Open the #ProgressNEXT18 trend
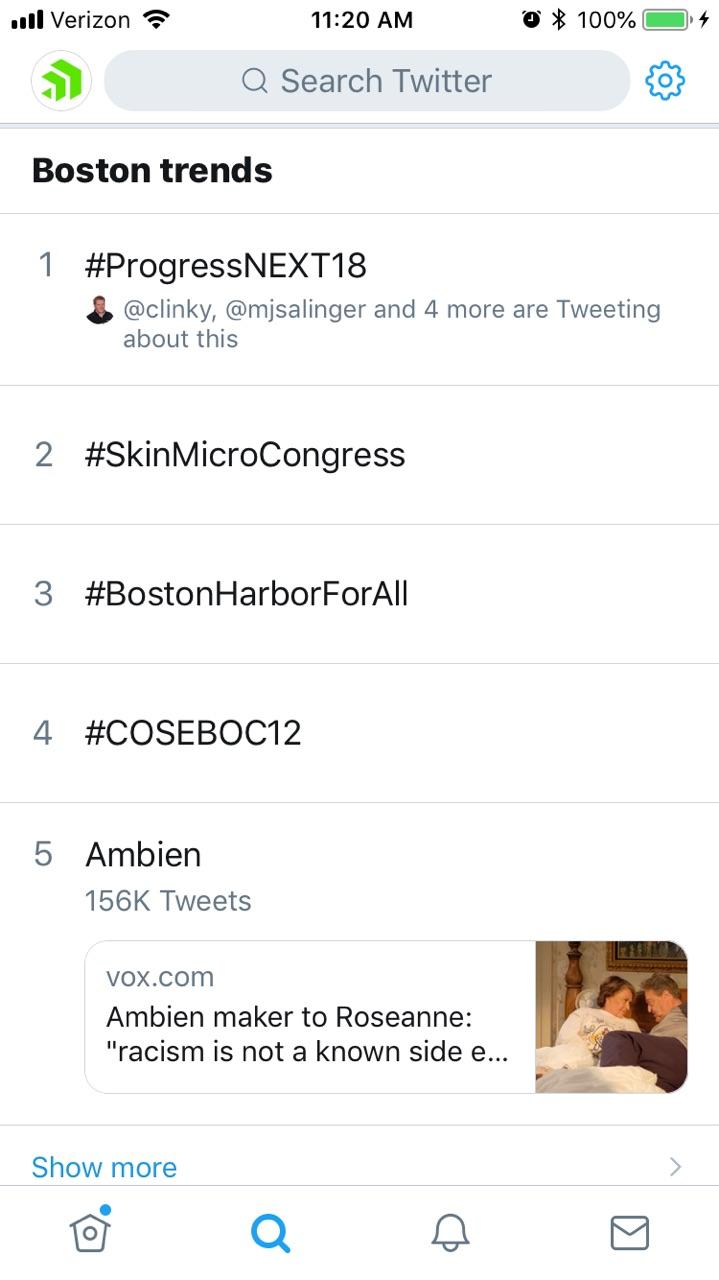This screenshot has width=719, height=1280. [x=226, y=265]
